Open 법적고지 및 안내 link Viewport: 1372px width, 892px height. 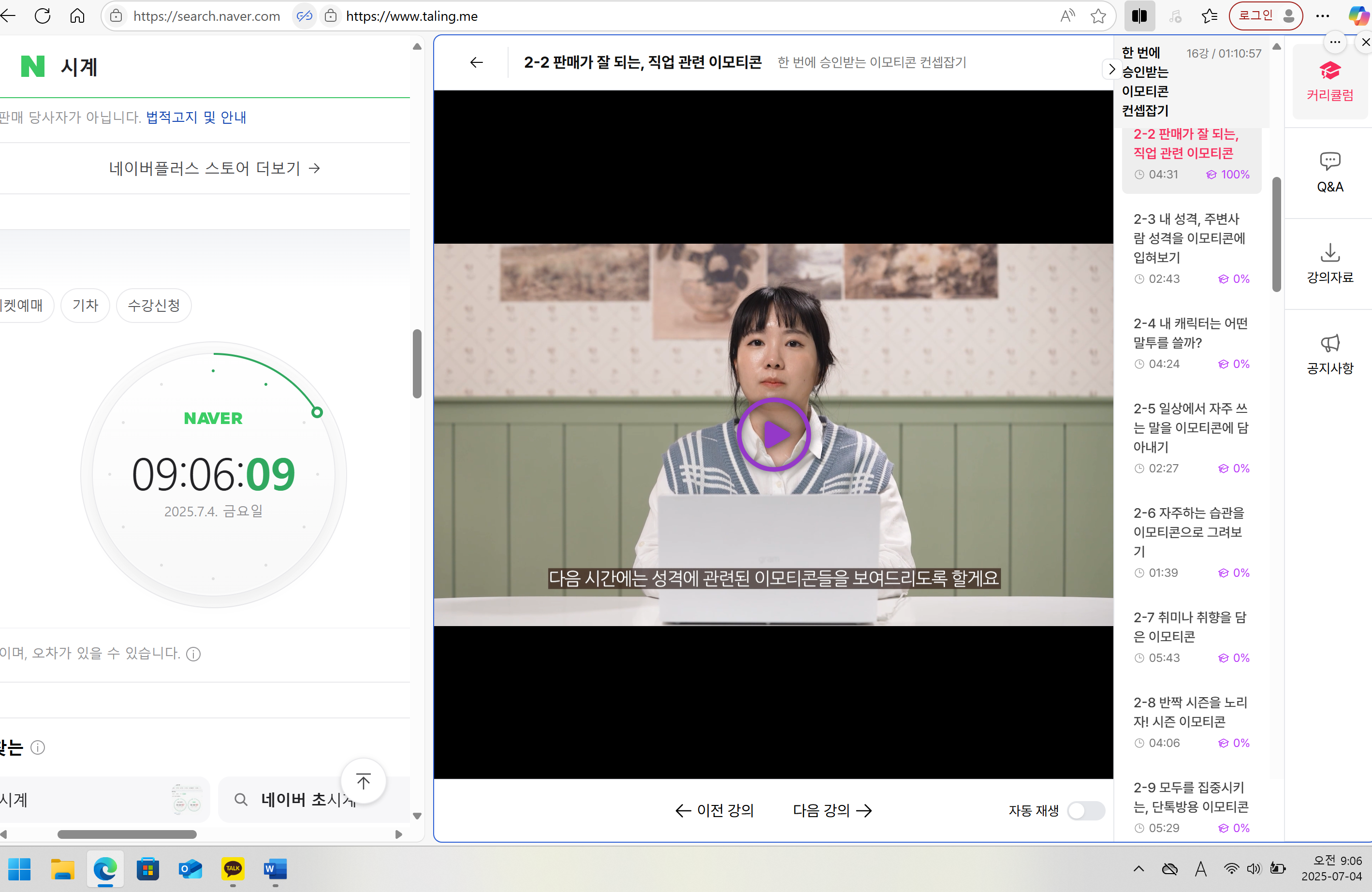tap(196, 117)
